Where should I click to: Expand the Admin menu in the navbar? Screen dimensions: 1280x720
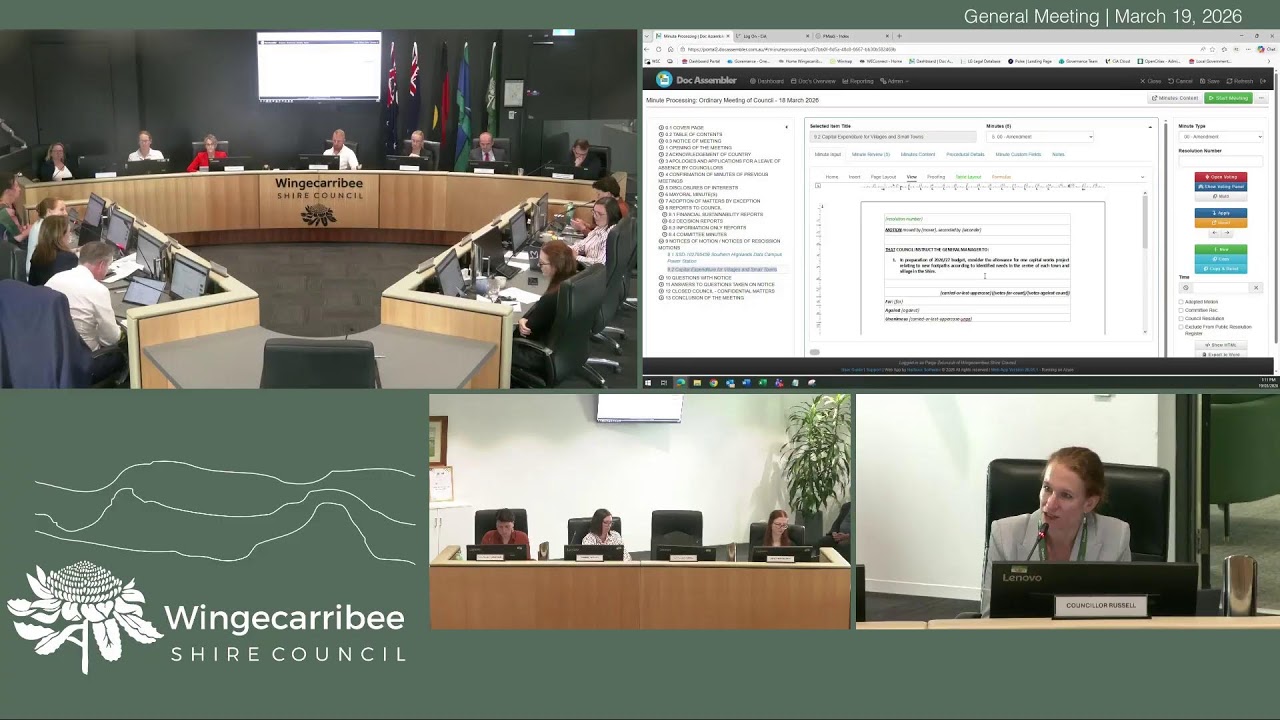pyautogui.click(x=894, y=81)
